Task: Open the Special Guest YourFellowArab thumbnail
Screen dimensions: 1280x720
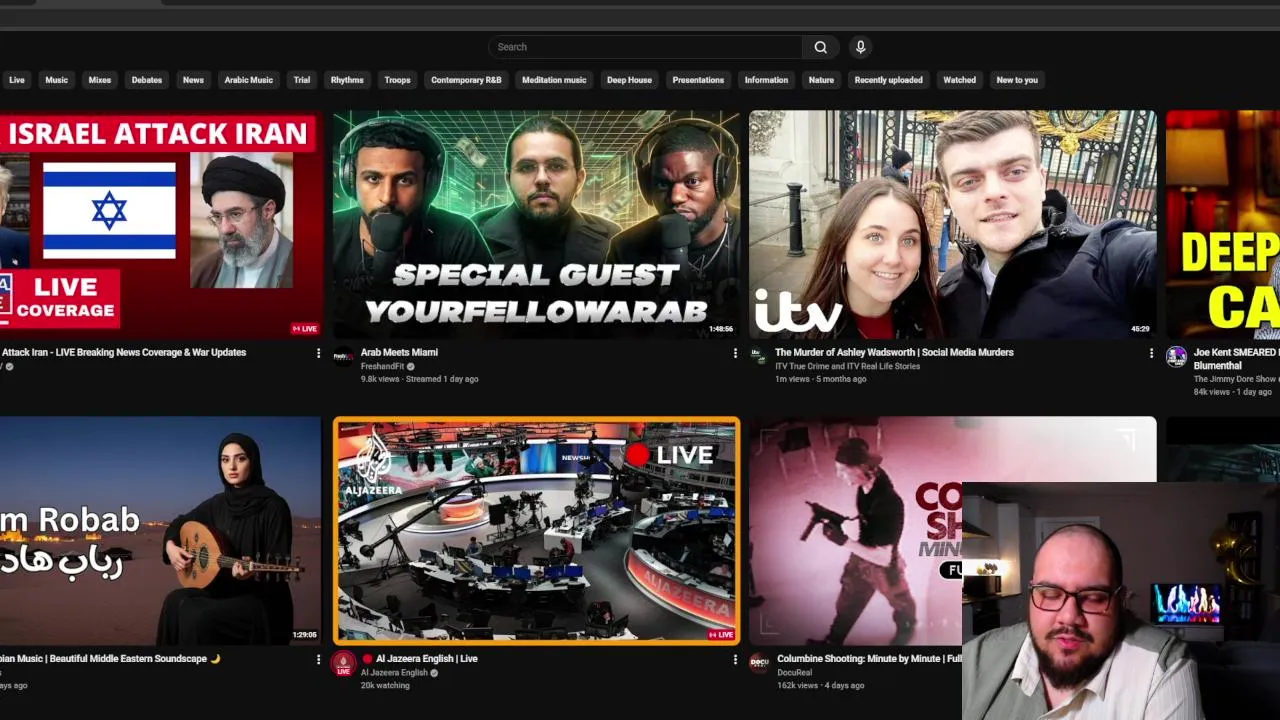Action: coord(536,224)
